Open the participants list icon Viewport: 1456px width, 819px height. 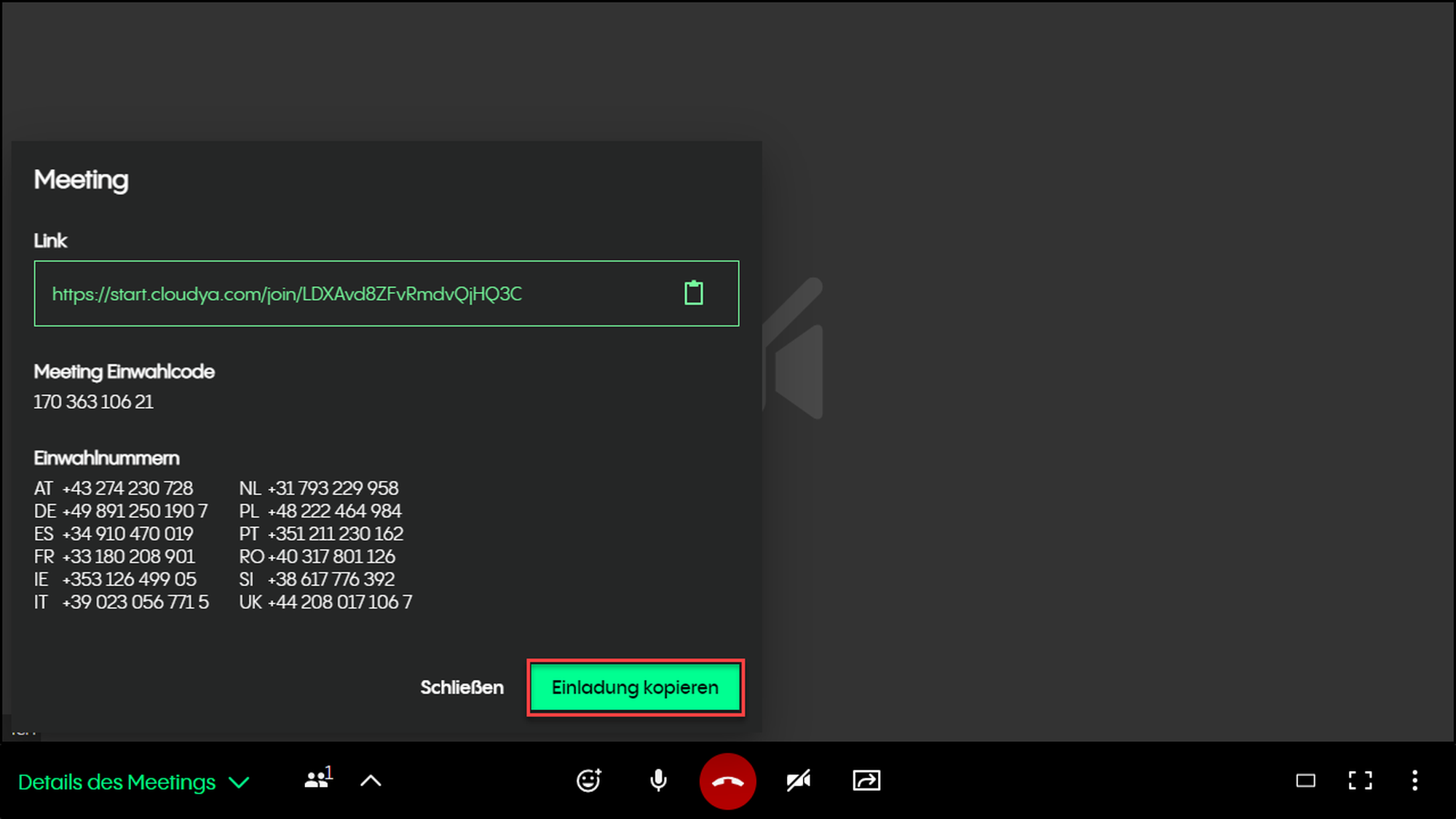(x=317, y=780)
